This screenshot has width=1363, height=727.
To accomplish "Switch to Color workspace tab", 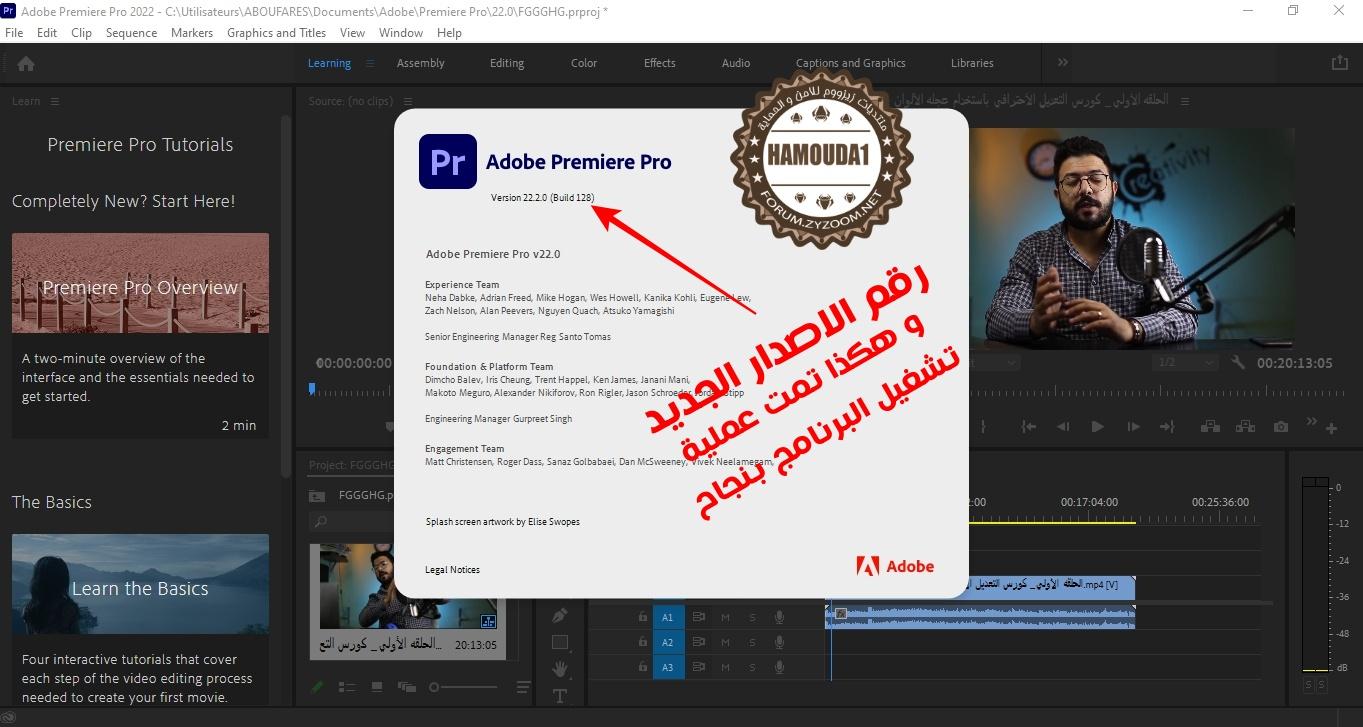I will coord(584,63).
